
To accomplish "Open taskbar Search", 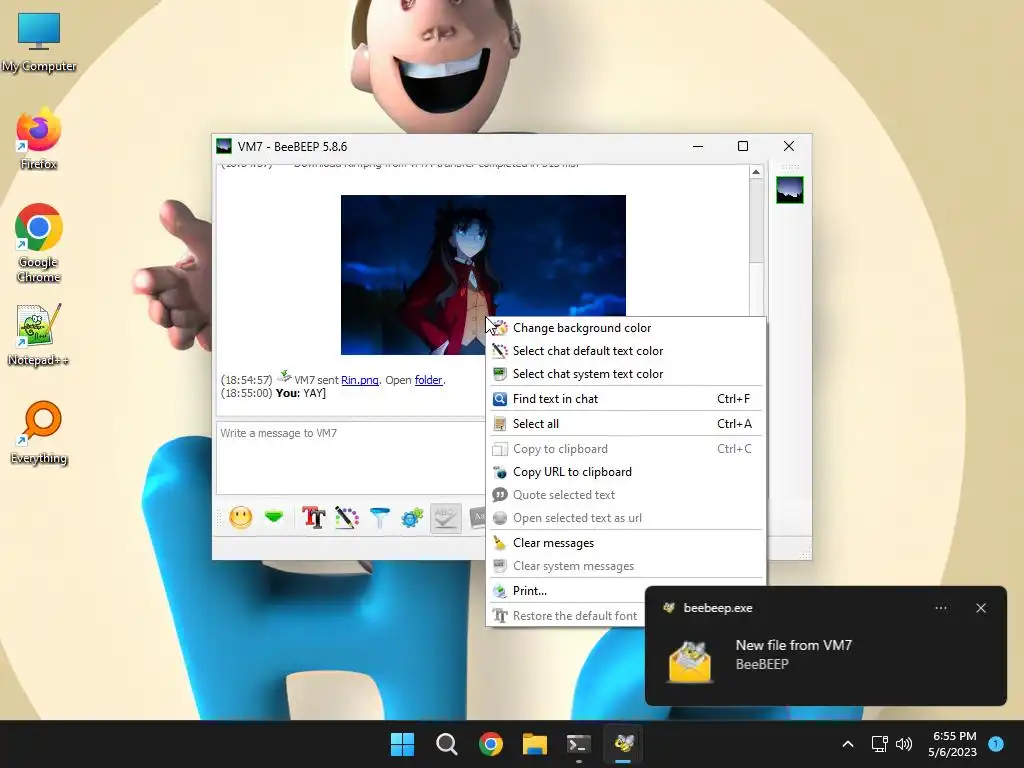I will [x=447, y=744].
